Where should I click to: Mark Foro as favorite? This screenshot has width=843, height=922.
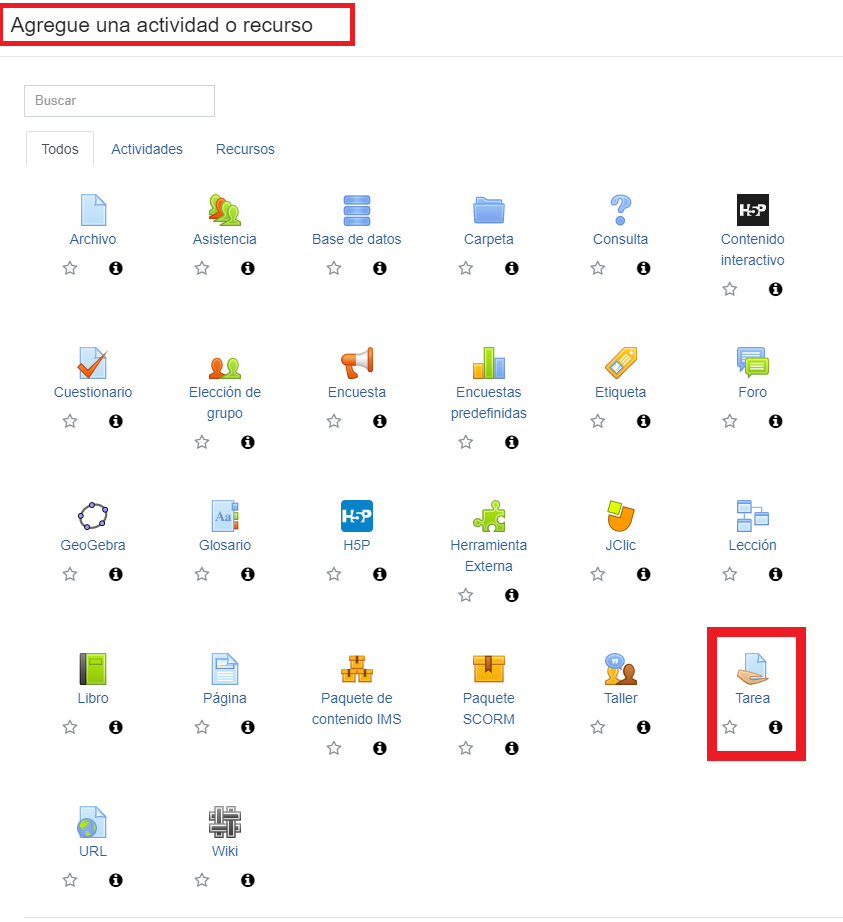point(730,421)
